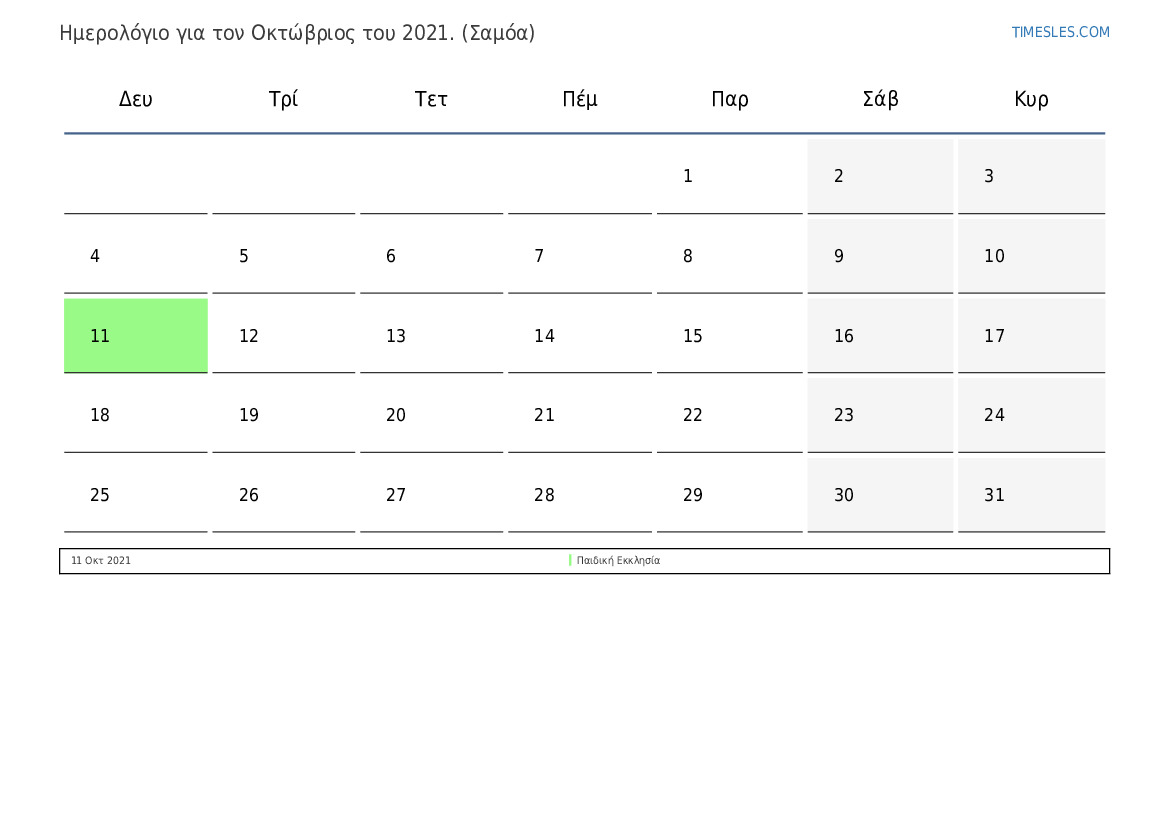Select the highlighted October 11 cell
The width and height of the screenshot is (1169, 827).
tap(136, 336)
